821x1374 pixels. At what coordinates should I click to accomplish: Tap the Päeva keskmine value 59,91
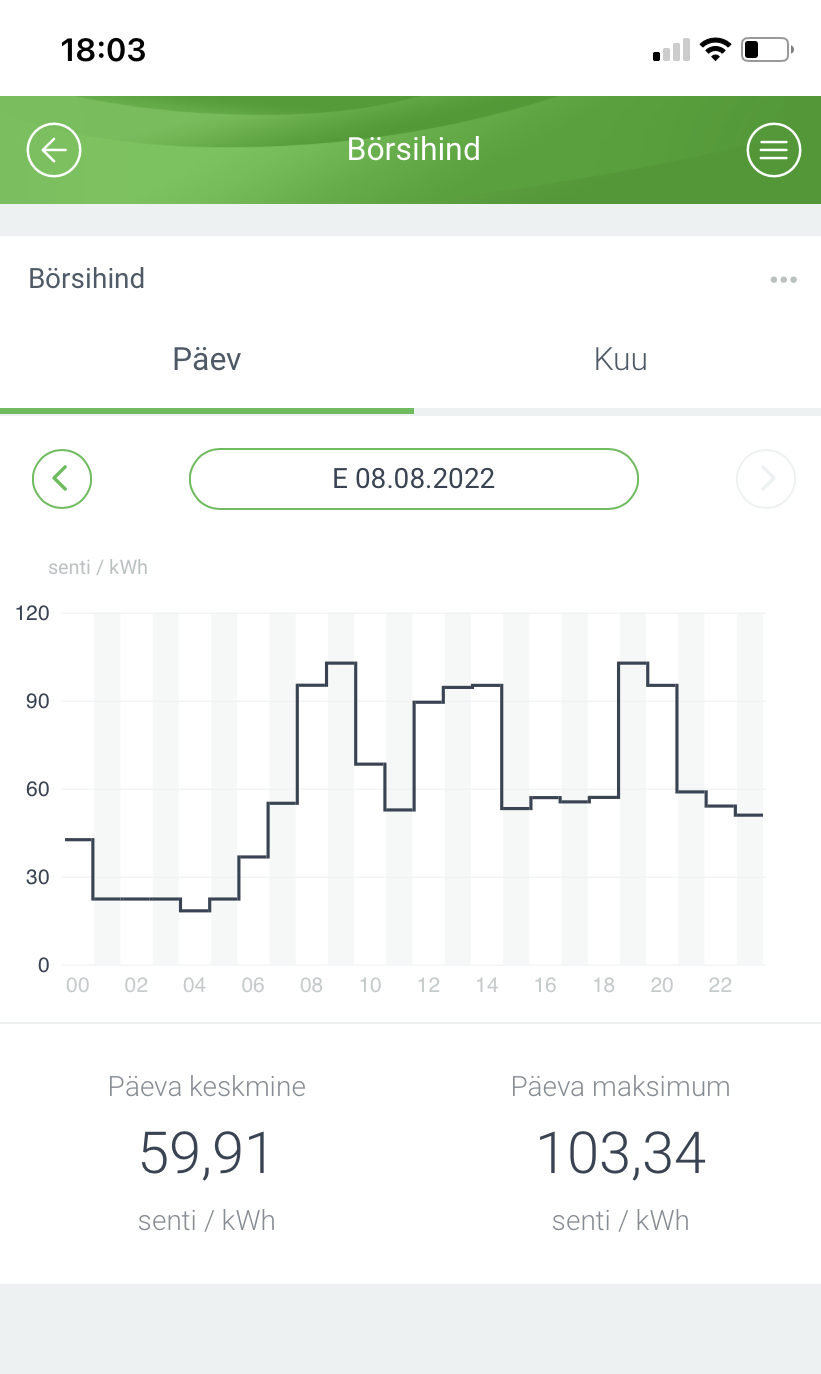[206, 1152]
